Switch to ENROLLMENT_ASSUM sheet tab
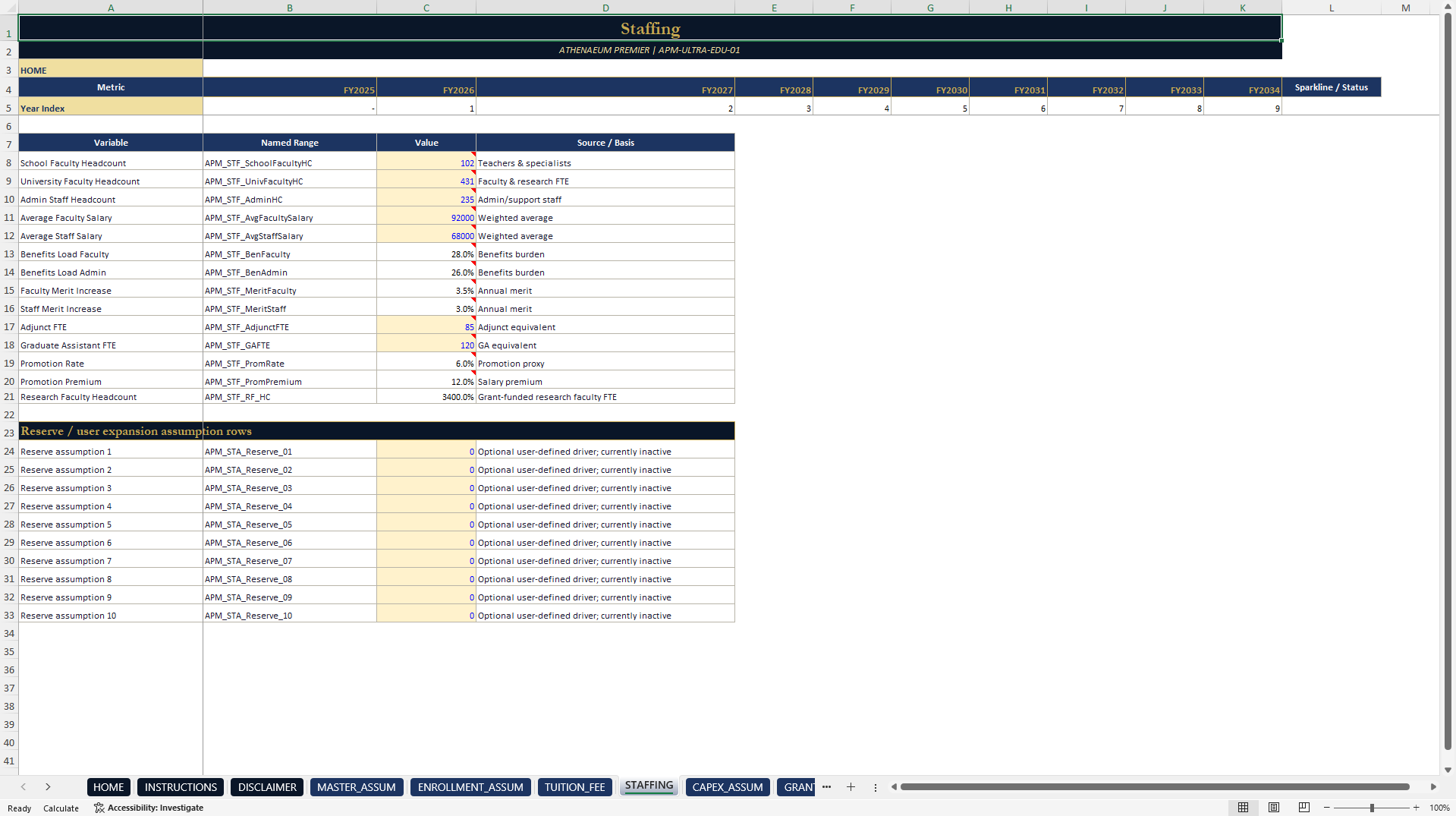1456x816 pixels. pos(470,787)
